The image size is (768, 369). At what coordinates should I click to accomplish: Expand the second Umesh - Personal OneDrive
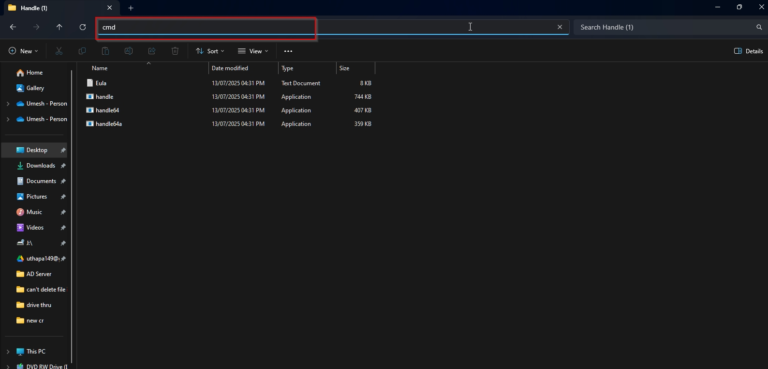pos(8,119)
